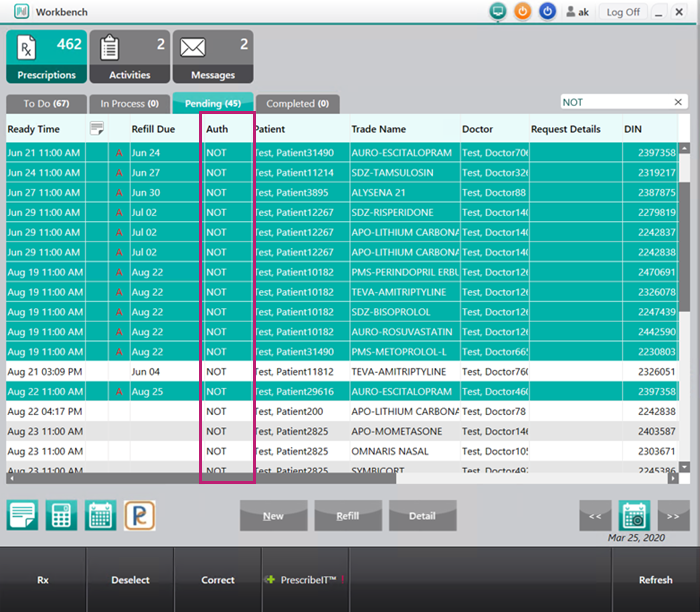Click the green monitor icon in title bar
Screen dimensions: 700x612
498,11
